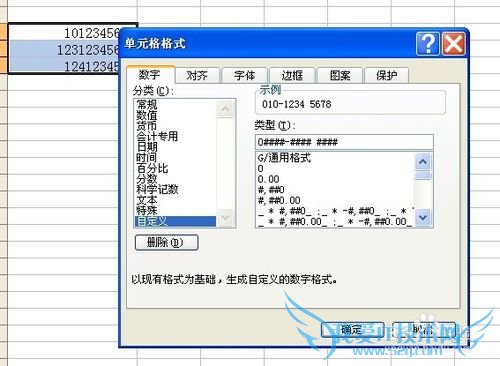Choose the #,##0.00 format
The height and width of the screenshot is (366, 500).
[279, 200]
